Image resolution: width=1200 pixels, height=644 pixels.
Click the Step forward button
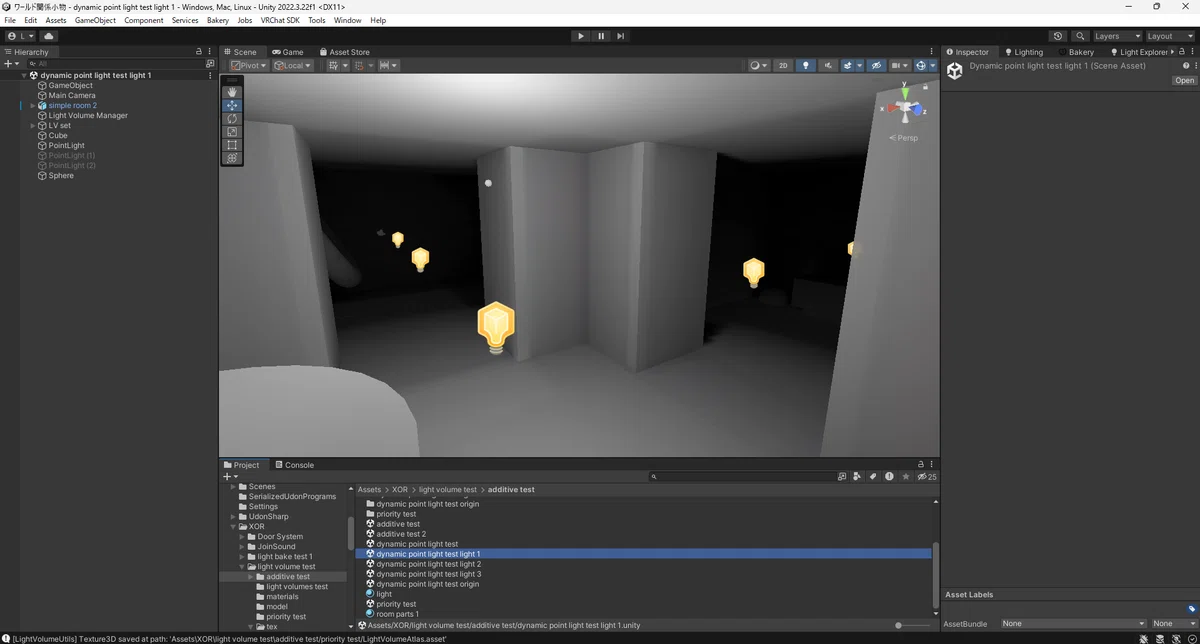point(621,36)
